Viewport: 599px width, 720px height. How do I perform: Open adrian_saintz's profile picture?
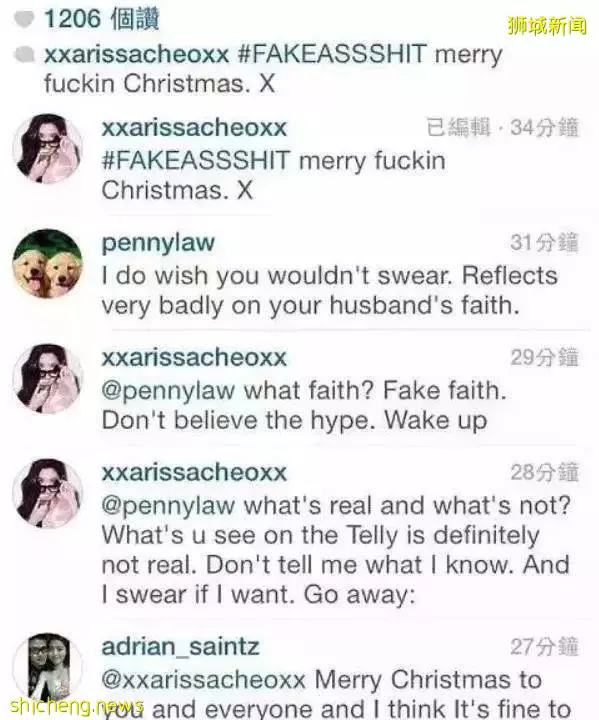(48, 668)
